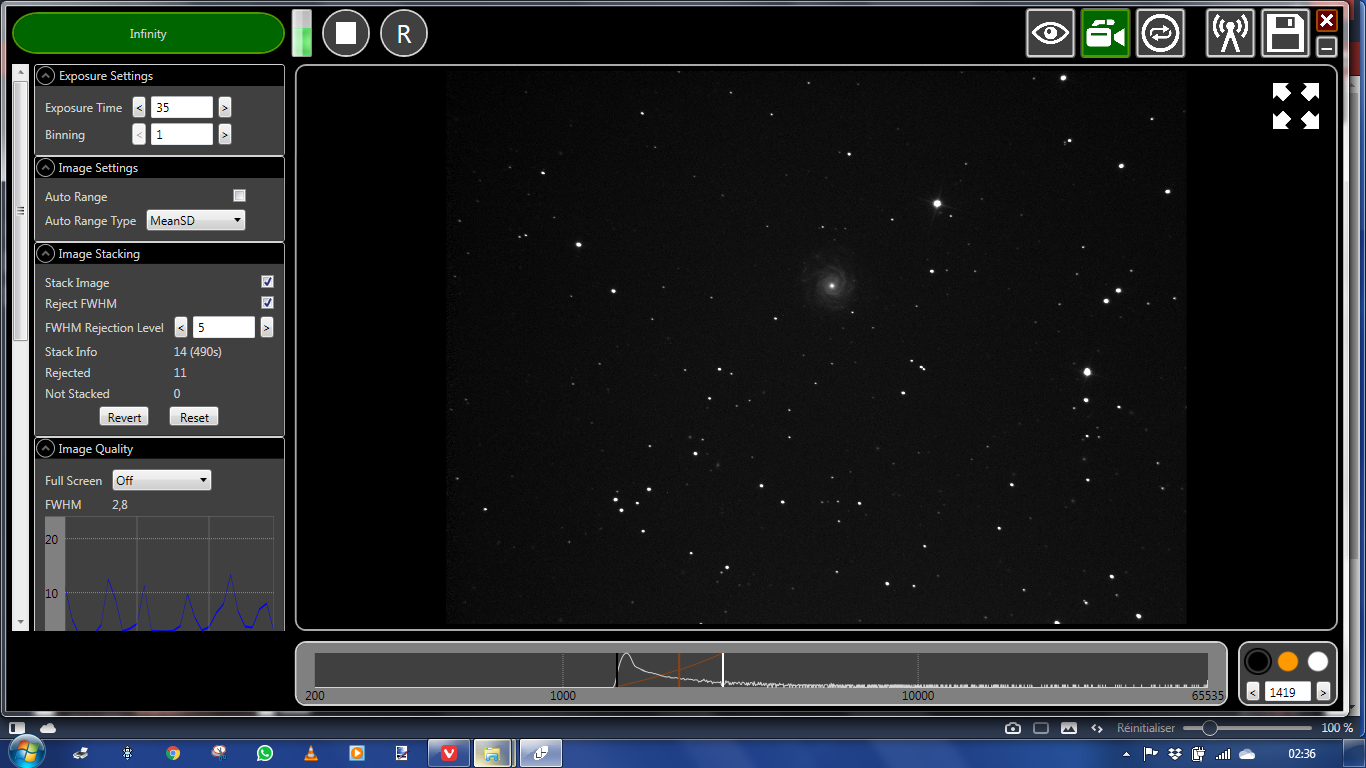Click the orange midpoint marker on histogram
Viewport: 1366px width, 768px height.
pyautogui.click(x=679, y=669)
